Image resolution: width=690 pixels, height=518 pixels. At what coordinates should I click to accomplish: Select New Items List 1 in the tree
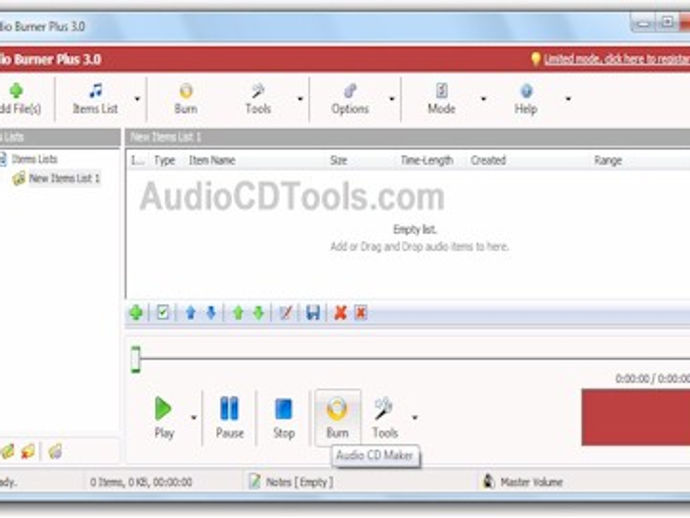64,178
